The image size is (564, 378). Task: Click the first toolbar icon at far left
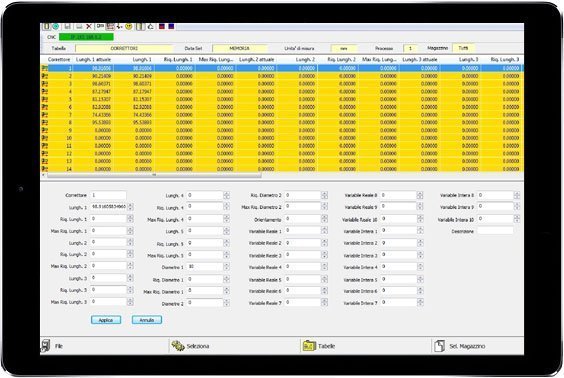pos(46,26)
